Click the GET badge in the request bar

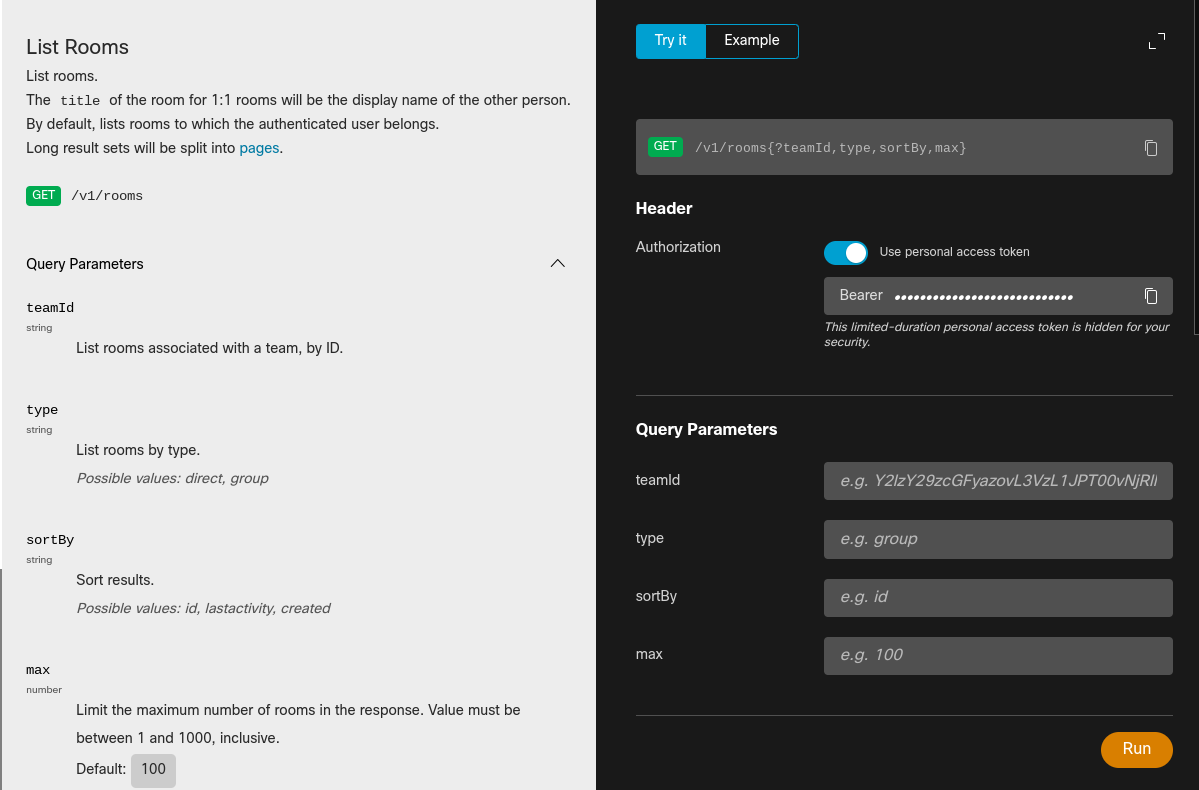click(664, 146)
